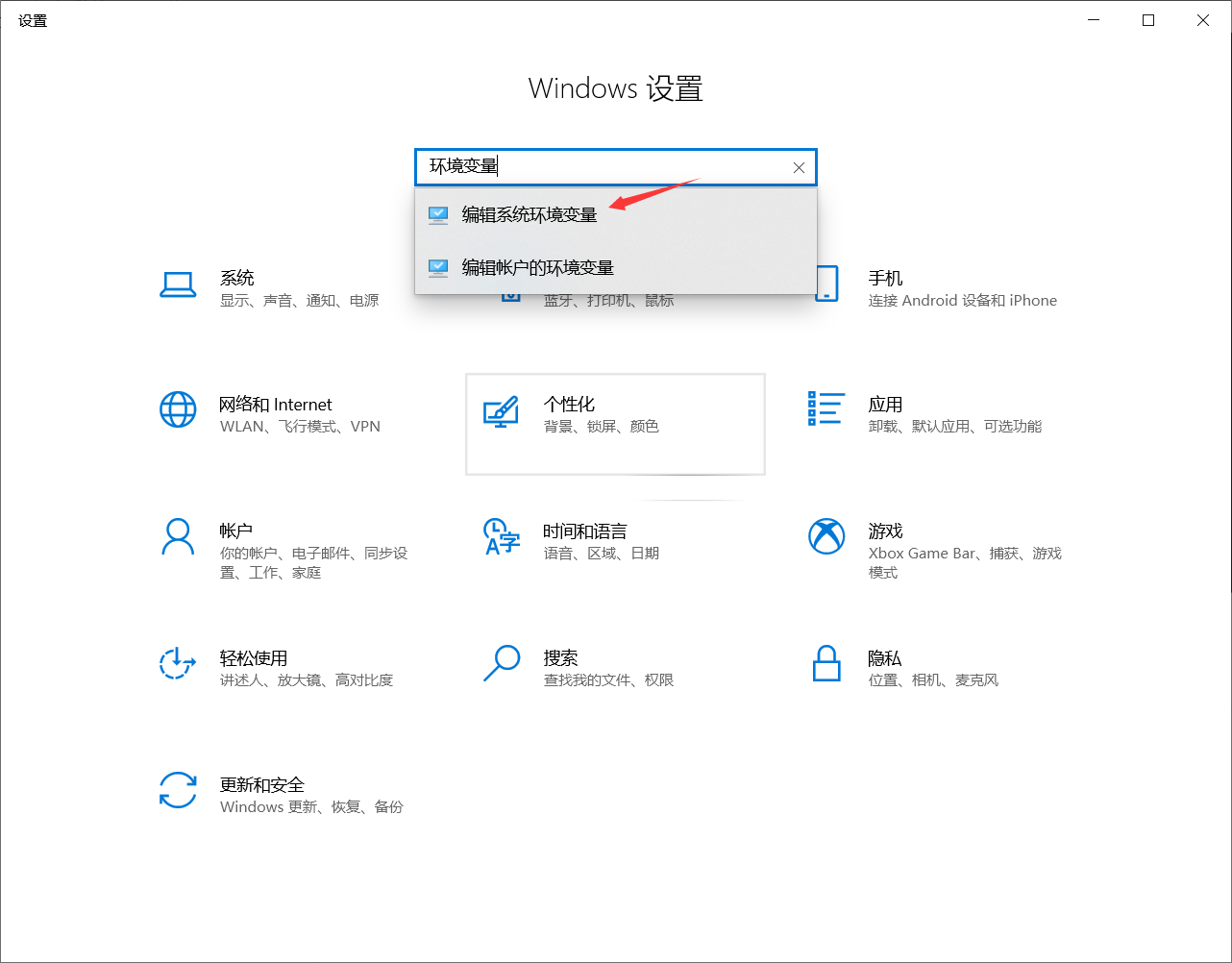The height and width of the screenshot is (963, 1232).
Task: Open the 应用 category title
Action: pyautogui.click(x=885, y=405)
